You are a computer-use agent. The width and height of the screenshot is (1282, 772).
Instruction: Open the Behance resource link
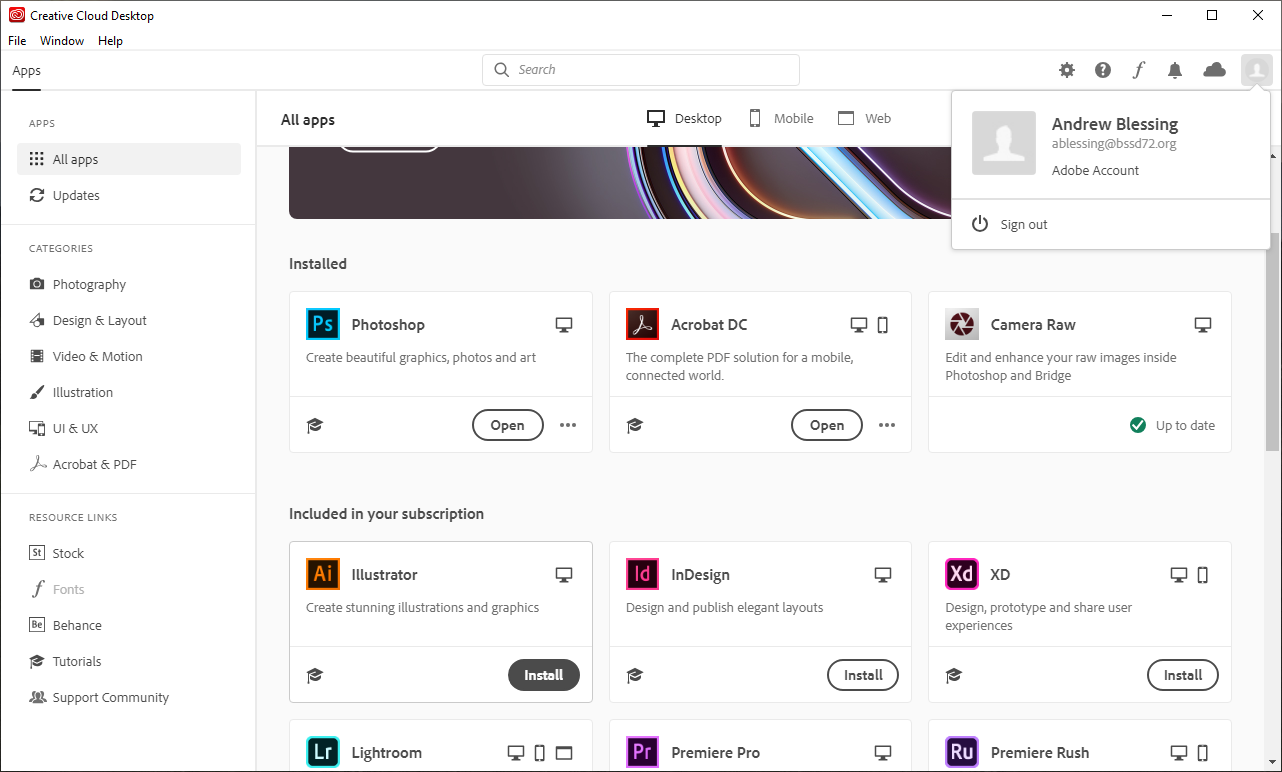point(129,625)
